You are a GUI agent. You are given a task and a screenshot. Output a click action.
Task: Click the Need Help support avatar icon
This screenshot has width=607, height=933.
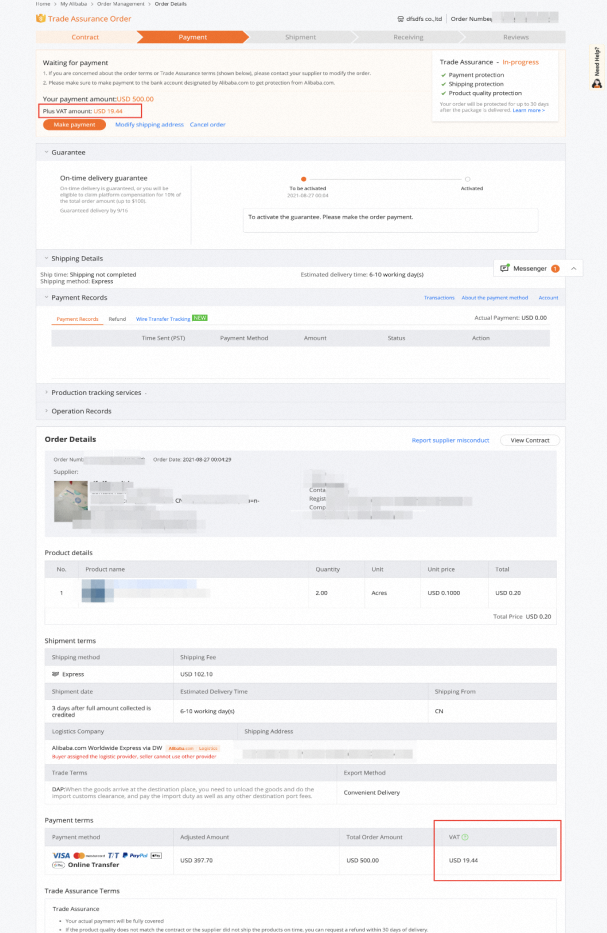(596, 84)
